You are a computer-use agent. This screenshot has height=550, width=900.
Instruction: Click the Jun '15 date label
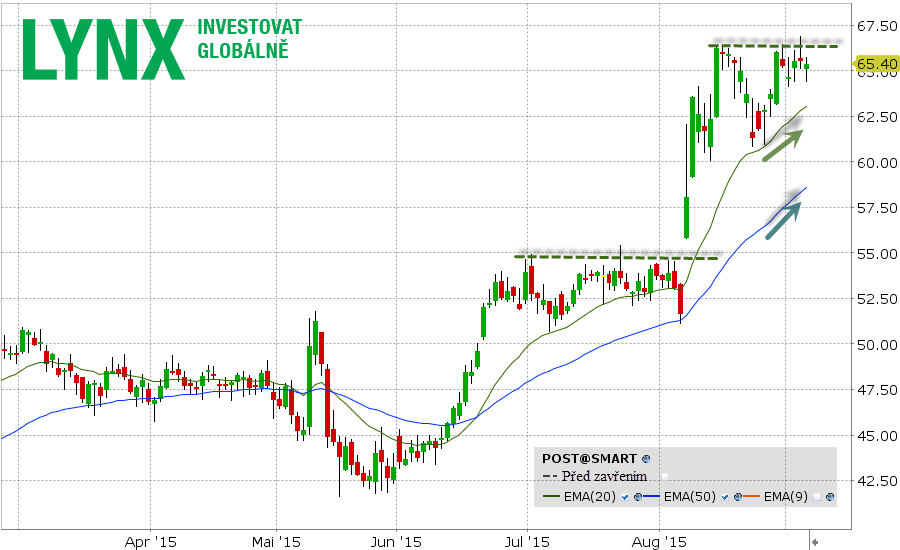396,541
